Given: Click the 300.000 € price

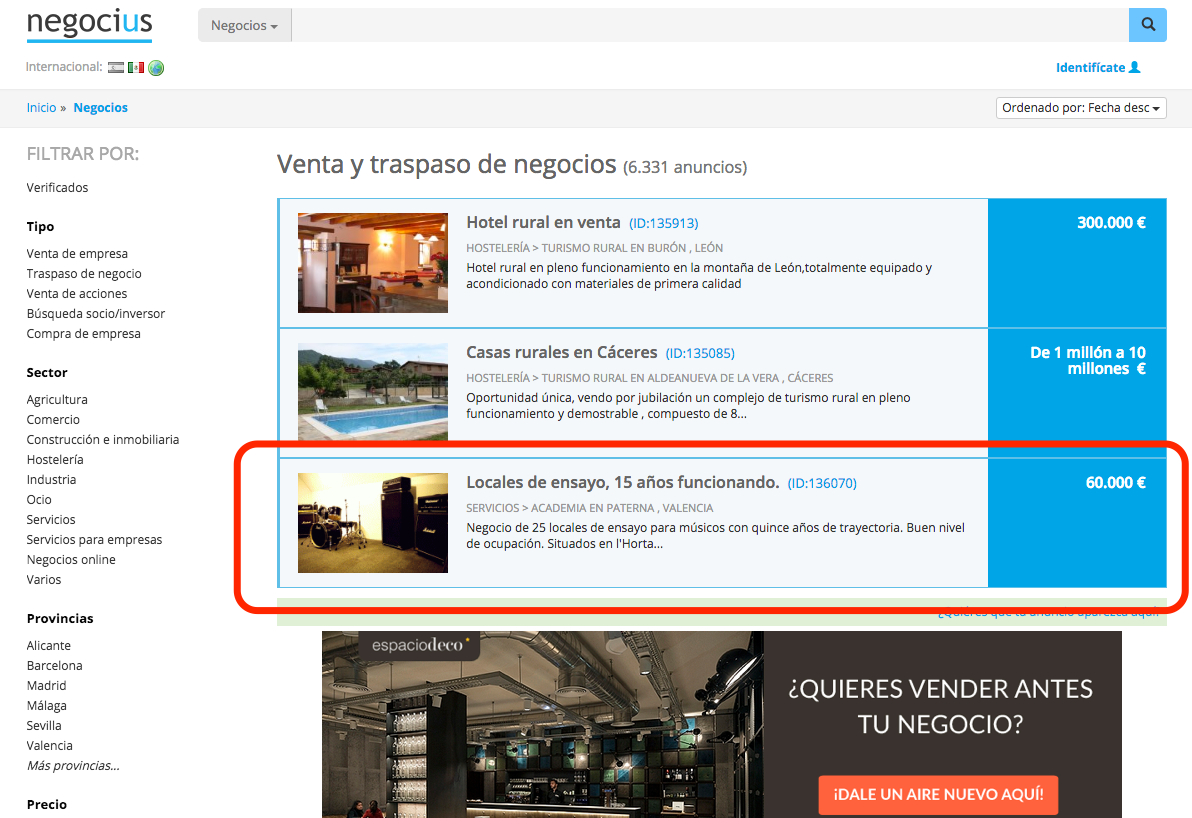Looking at the screenshot, I should (x=1111, y=223).
